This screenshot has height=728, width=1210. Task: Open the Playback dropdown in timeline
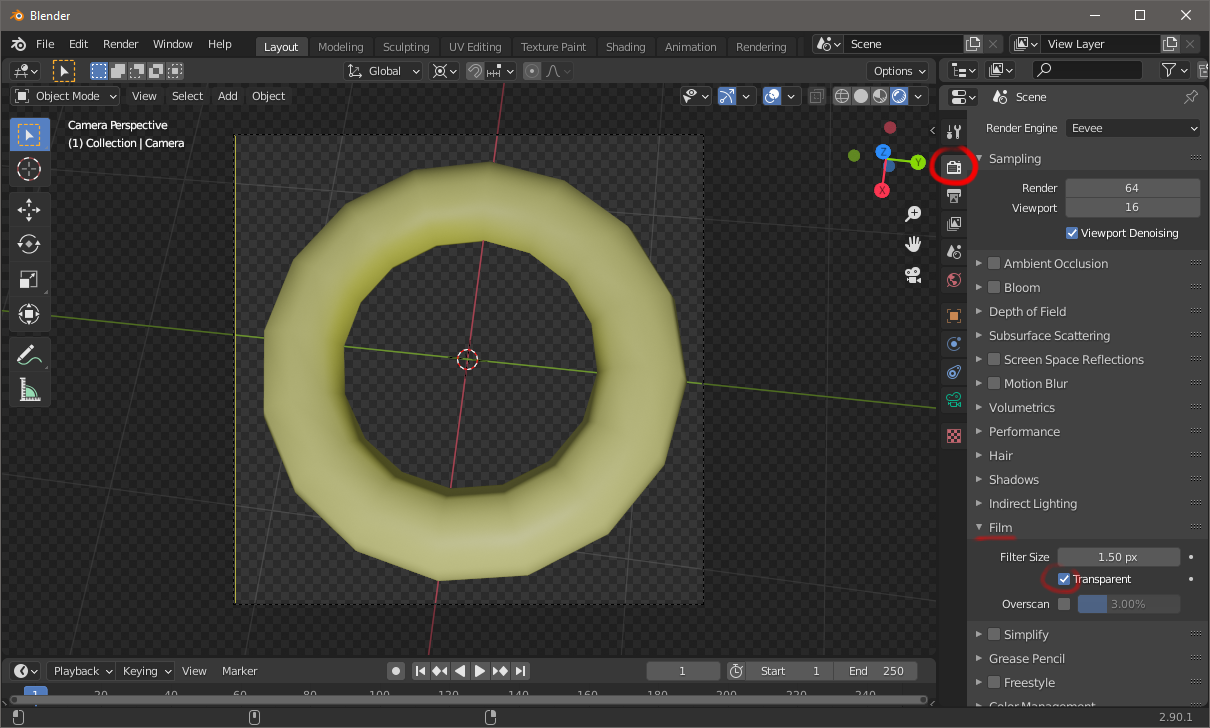81,671
